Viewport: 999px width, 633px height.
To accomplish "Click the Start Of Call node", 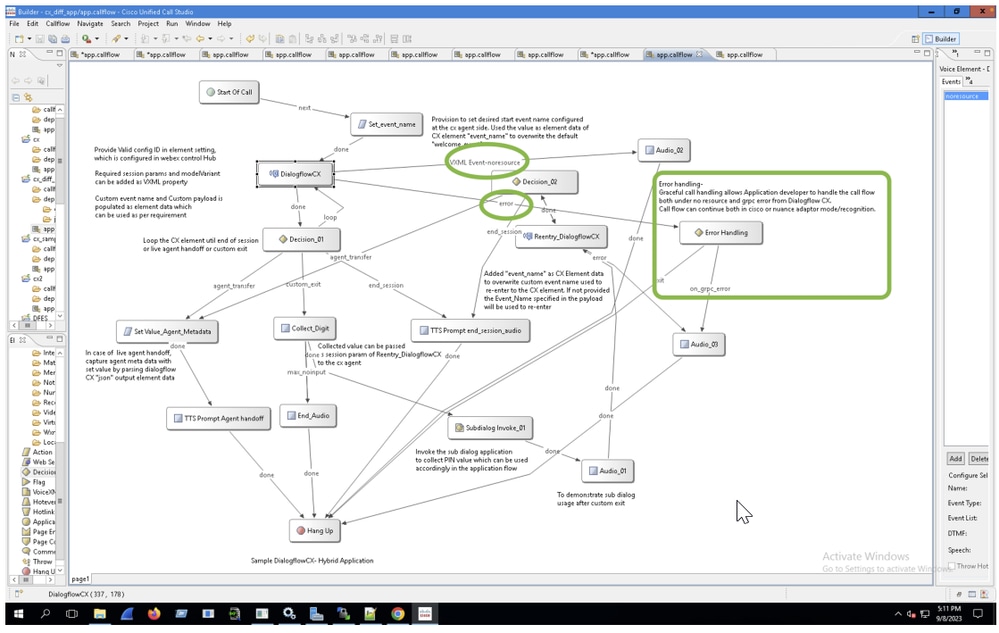I will click(229, 92).
